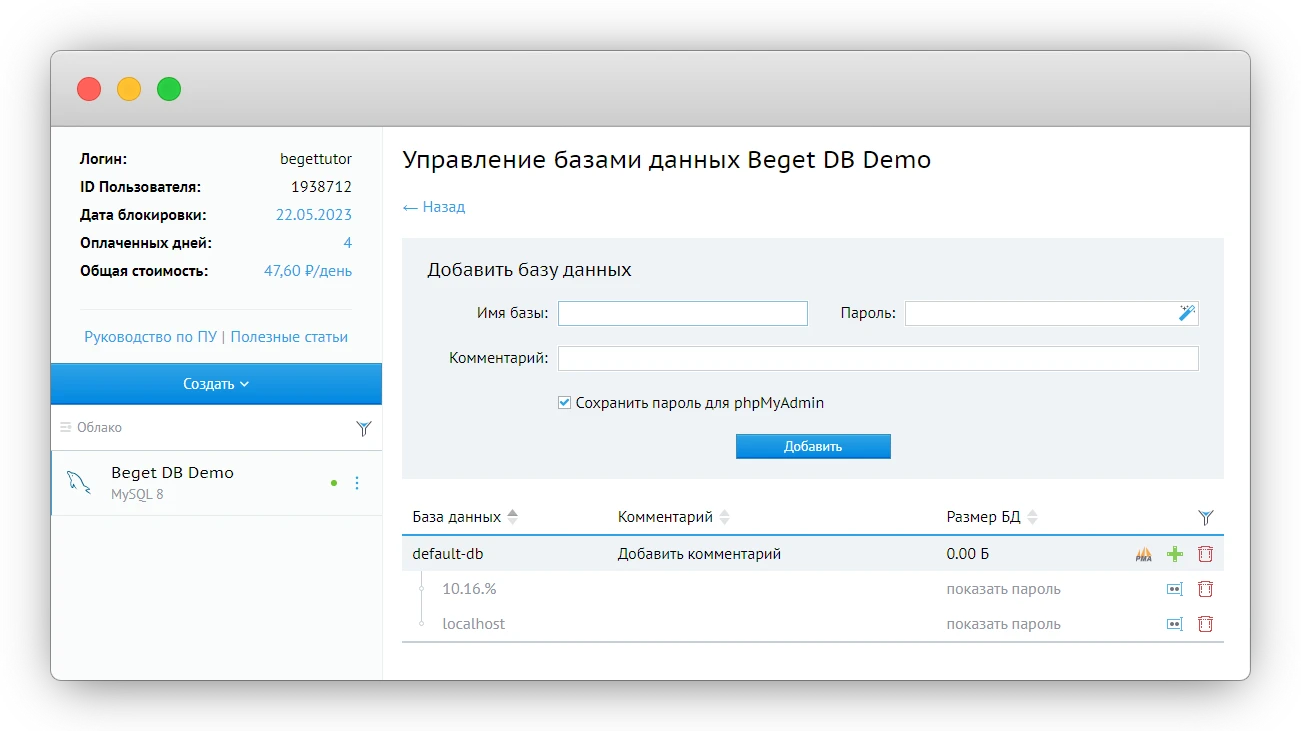Go back via "Назад" link
The image size is (1301, 731).
point(434,207)
